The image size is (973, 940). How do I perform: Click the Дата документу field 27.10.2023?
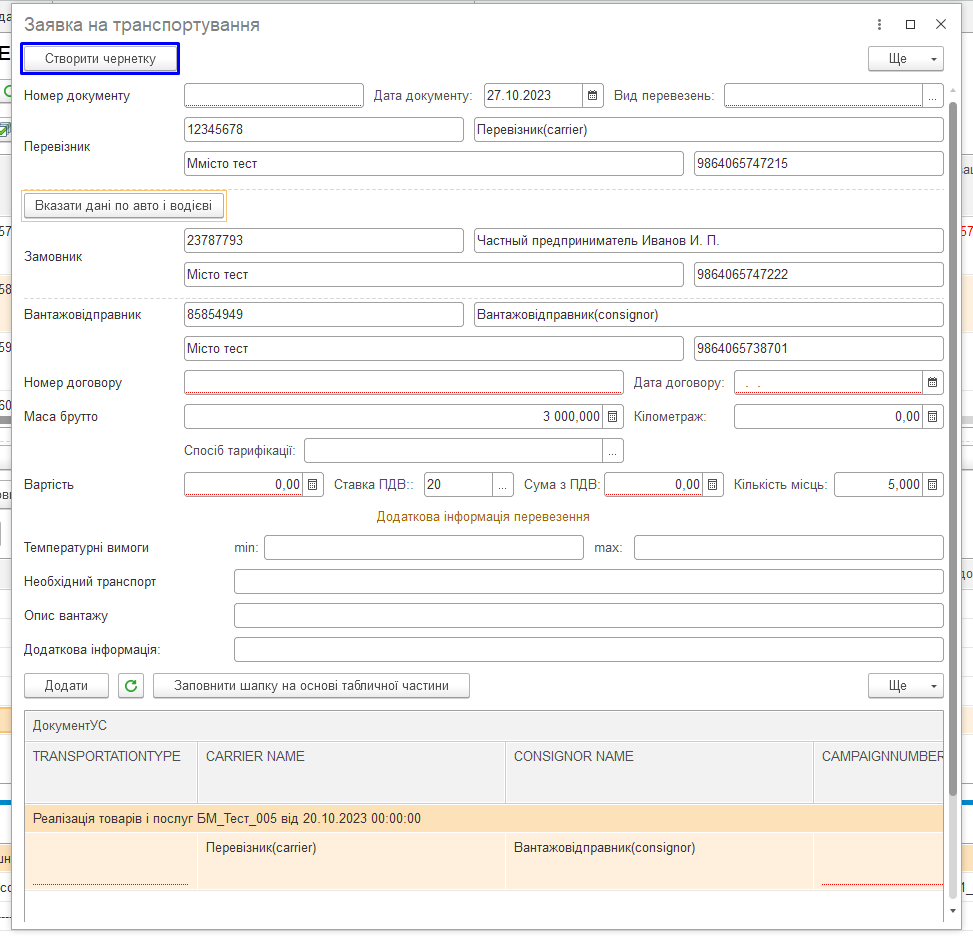(x=533, y=96)
